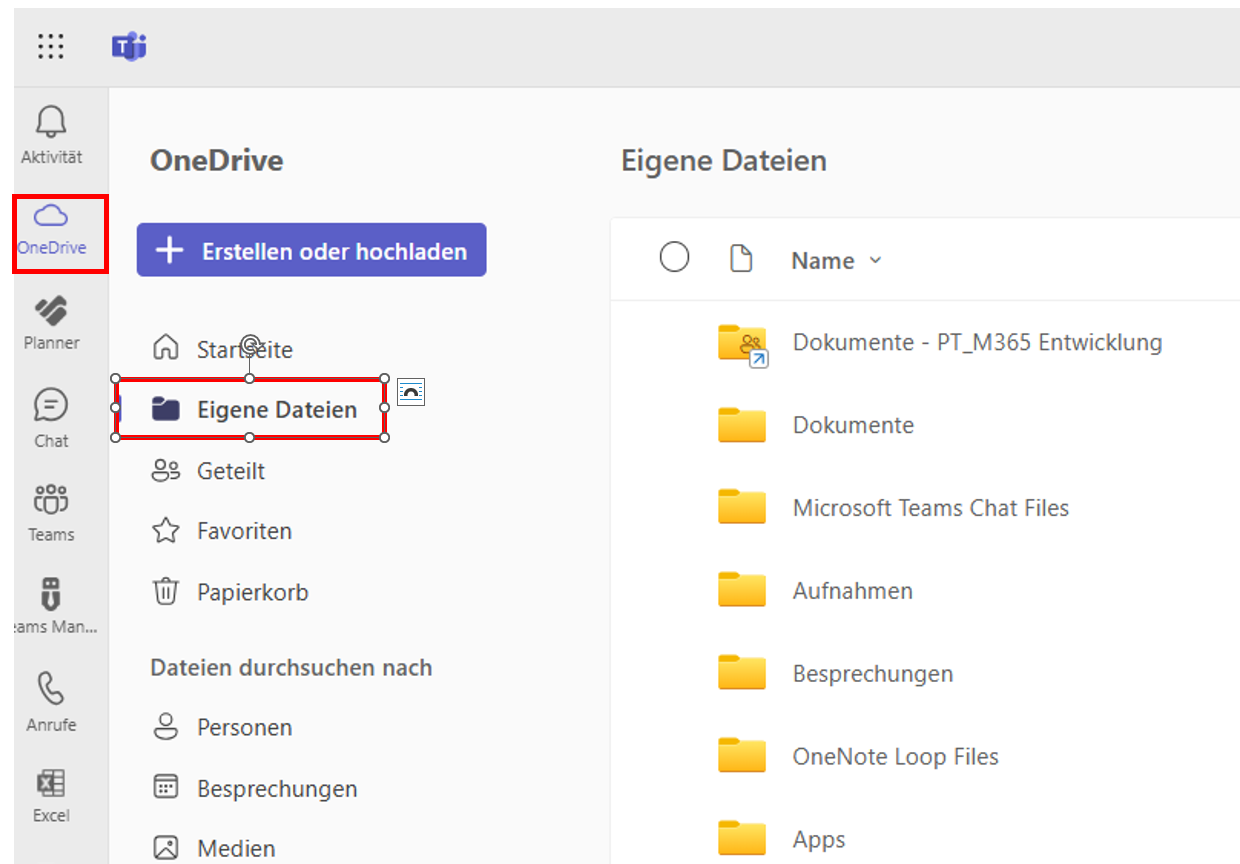
Task: Click the Besprechungen folder icon in list
Action: [x=742, y=673]
